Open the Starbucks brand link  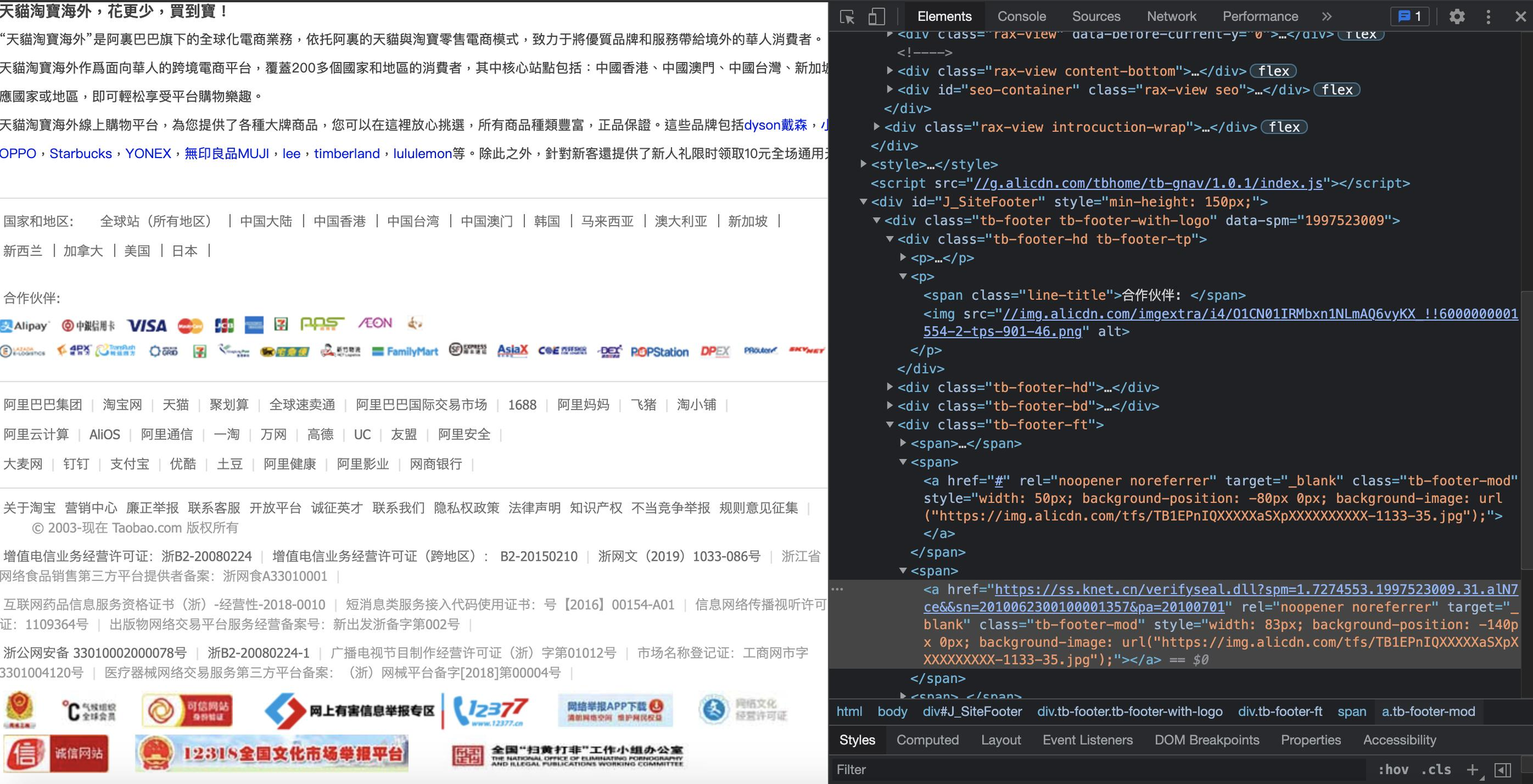pyautogui.click(x=80, y=153)
